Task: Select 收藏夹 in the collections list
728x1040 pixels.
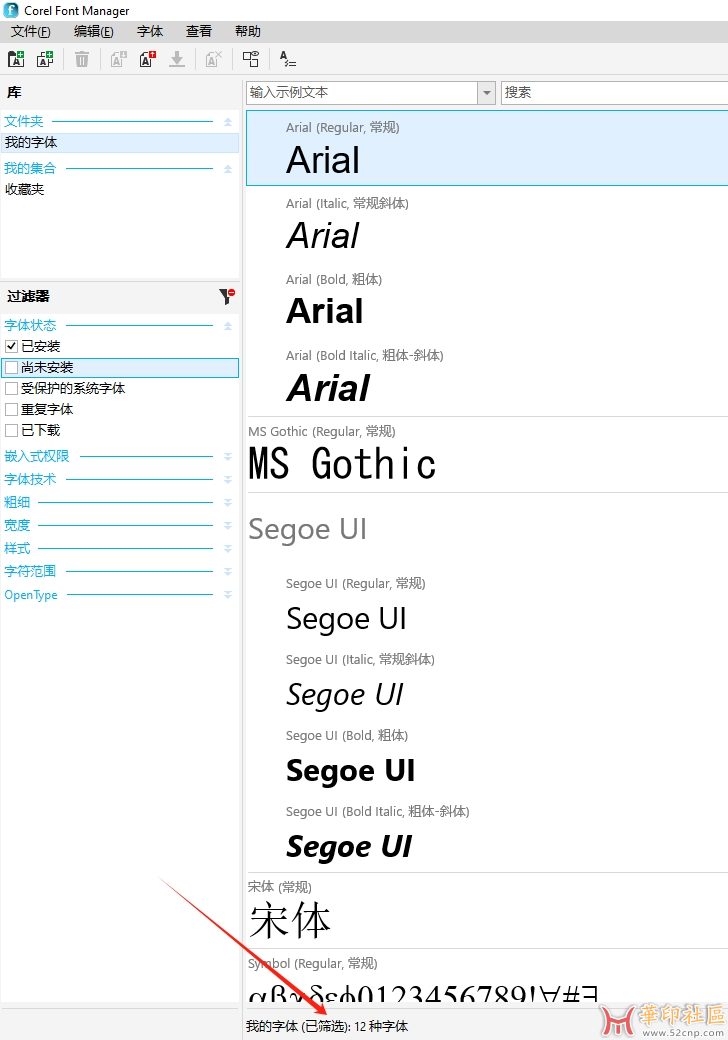Action: pos(25,190)
